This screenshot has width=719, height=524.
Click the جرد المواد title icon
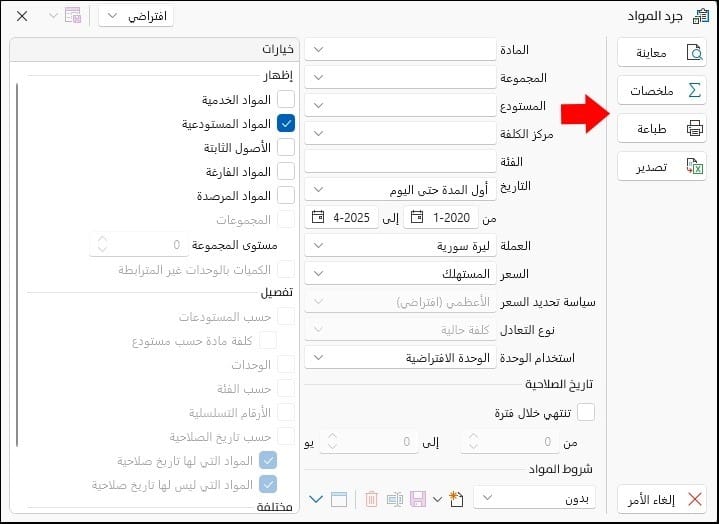[701, 16]
